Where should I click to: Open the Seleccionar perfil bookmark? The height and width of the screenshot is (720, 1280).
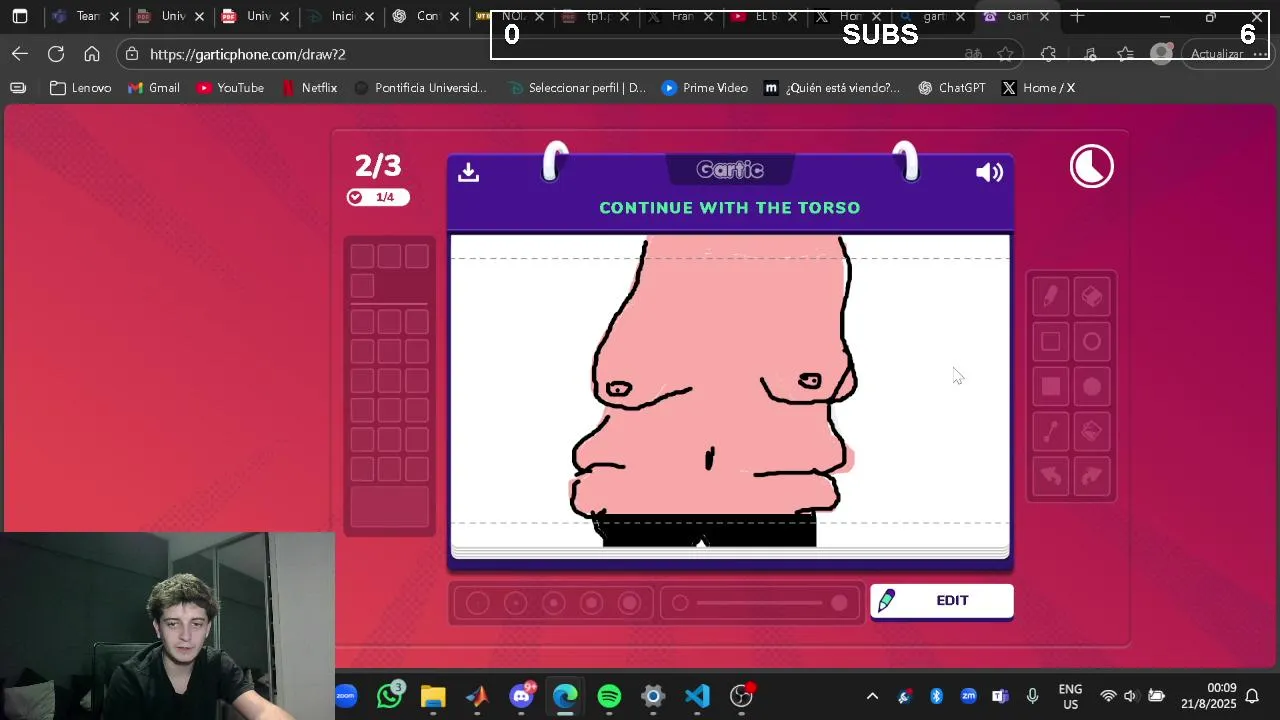[x=577, y=88]
